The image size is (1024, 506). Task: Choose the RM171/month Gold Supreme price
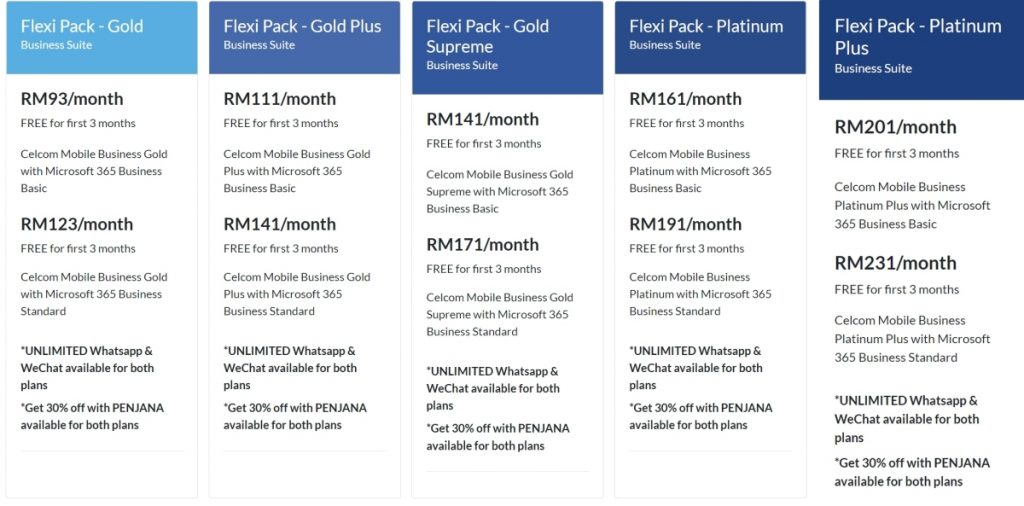tap(482, 244)
